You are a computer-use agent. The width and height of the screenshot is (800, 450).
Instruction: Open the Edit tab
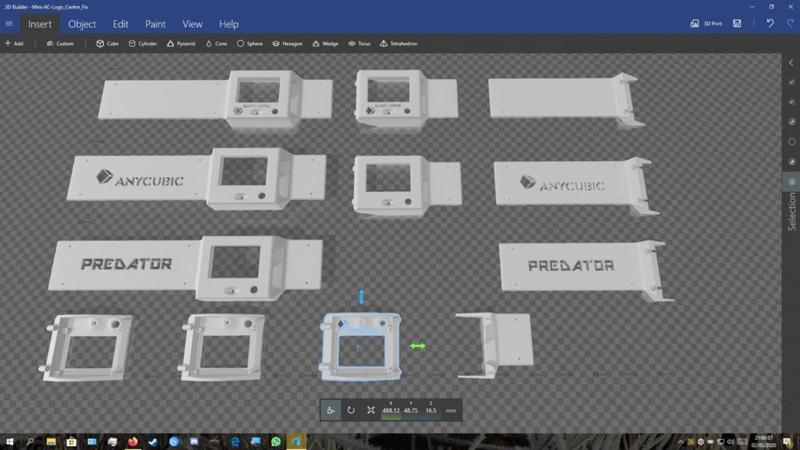pos(120,24)
